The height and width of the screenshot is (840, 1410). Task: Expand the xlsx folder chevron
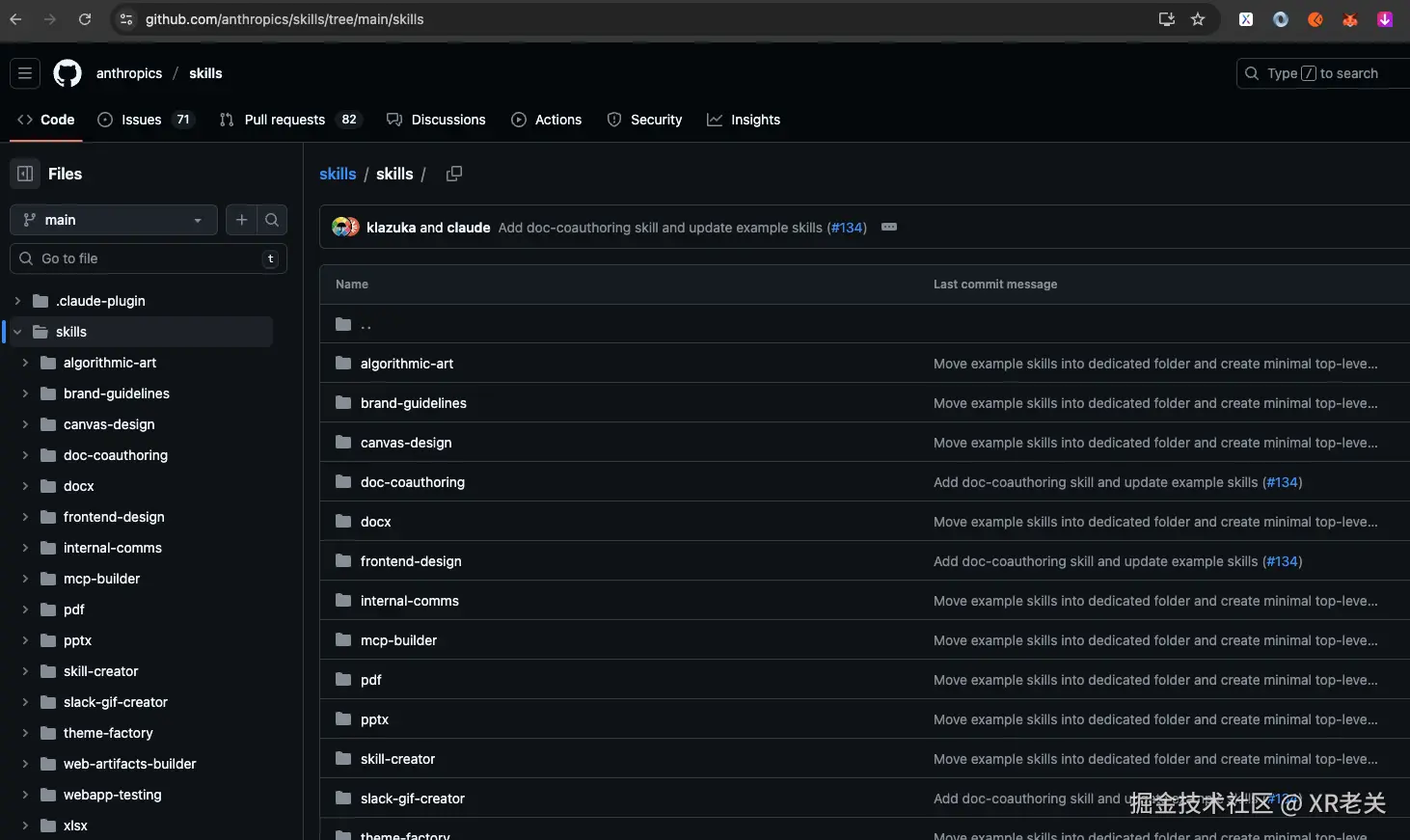click(25, 826)
